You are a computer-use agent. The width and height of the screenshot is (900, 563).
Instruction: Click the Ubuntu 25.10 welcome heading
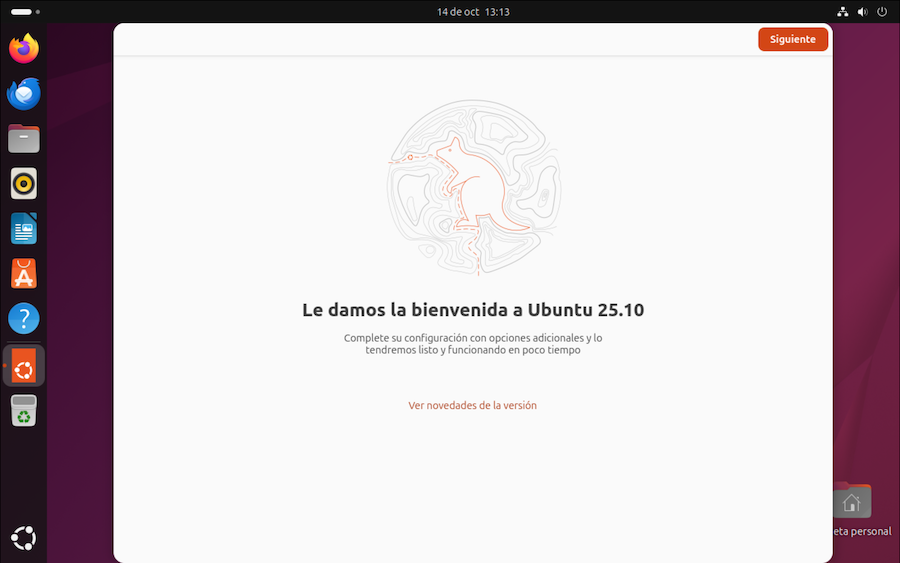pos(473,310)
